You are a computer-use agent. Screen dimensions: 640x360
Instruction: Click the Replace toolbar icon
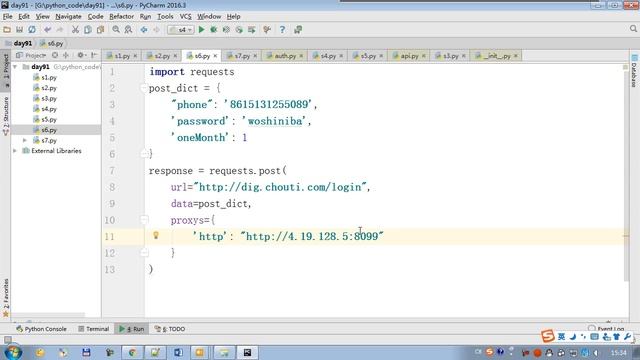tap(128, 29)
